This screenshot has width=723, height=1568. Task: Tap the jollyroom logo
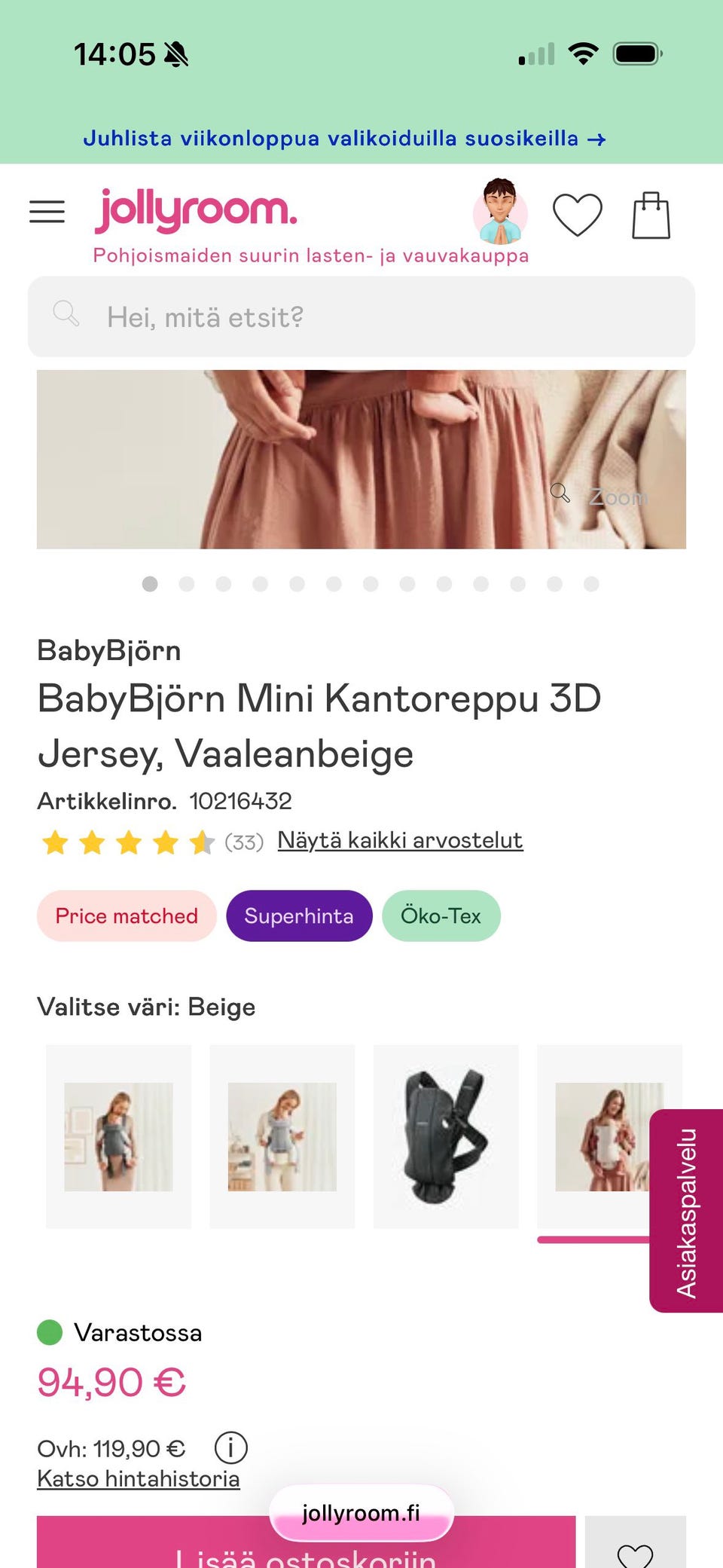pyautogui.click(x=196, y=210)
